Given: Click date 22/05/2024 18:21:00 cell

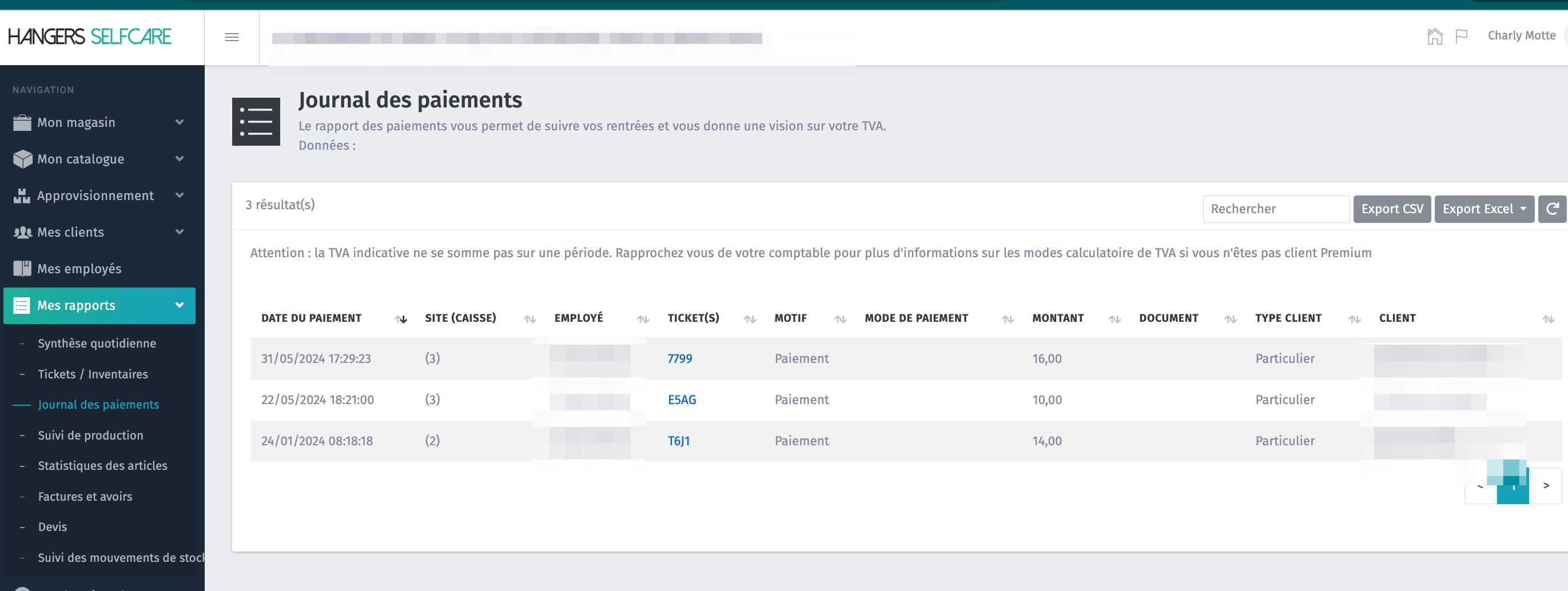Looking at the screenshot, I should coord(317,400).
